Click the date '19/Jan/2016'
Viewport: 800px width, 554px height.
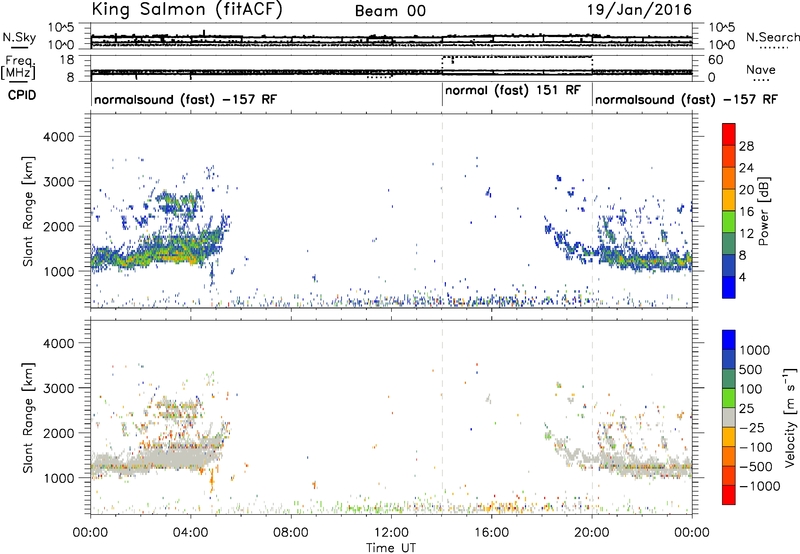click(639, 9)
